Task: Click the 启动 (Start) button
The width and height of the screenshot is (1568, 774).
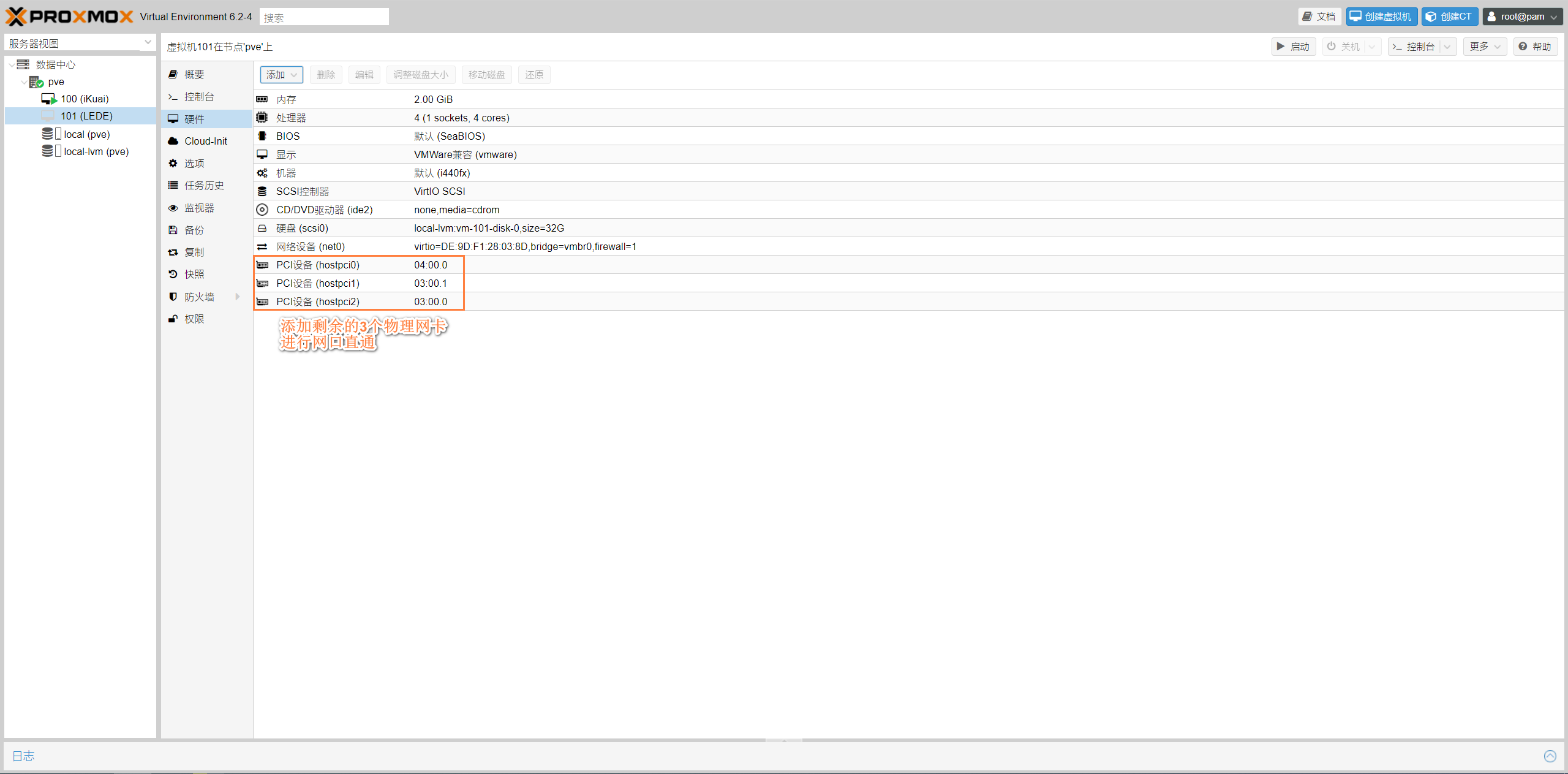Action: click(x=1293, y=47)
